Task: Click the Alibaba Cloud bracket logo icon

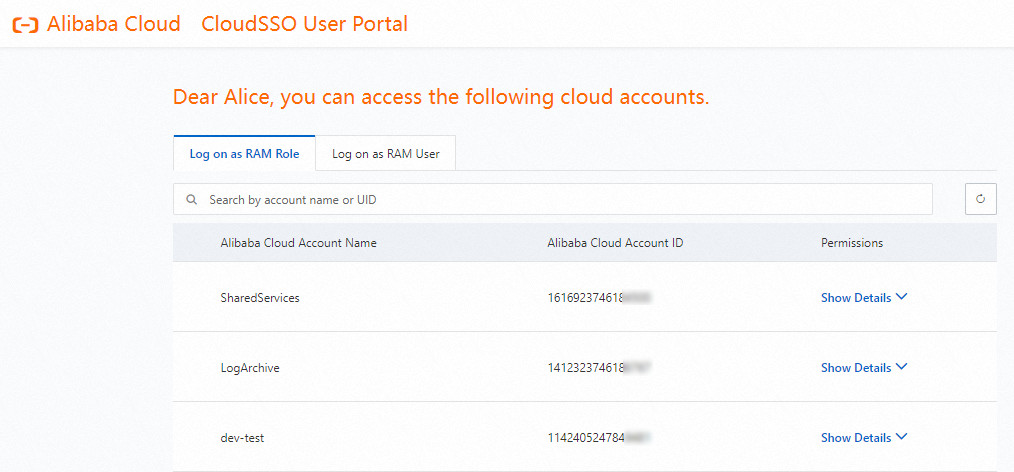Action: pyautogui.click(x=25, y=25)
